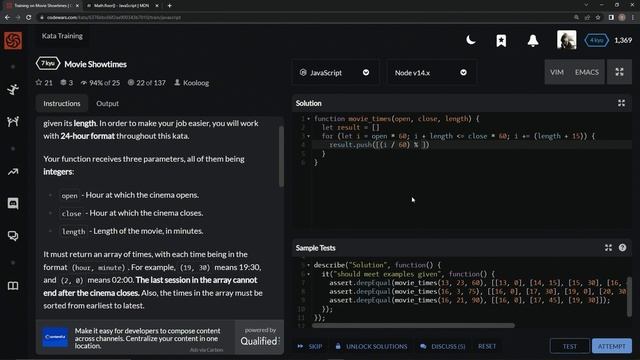Bookmark this kata with the bookmark icon
This screenshot has height=360, width=640.
click(501, 40)
